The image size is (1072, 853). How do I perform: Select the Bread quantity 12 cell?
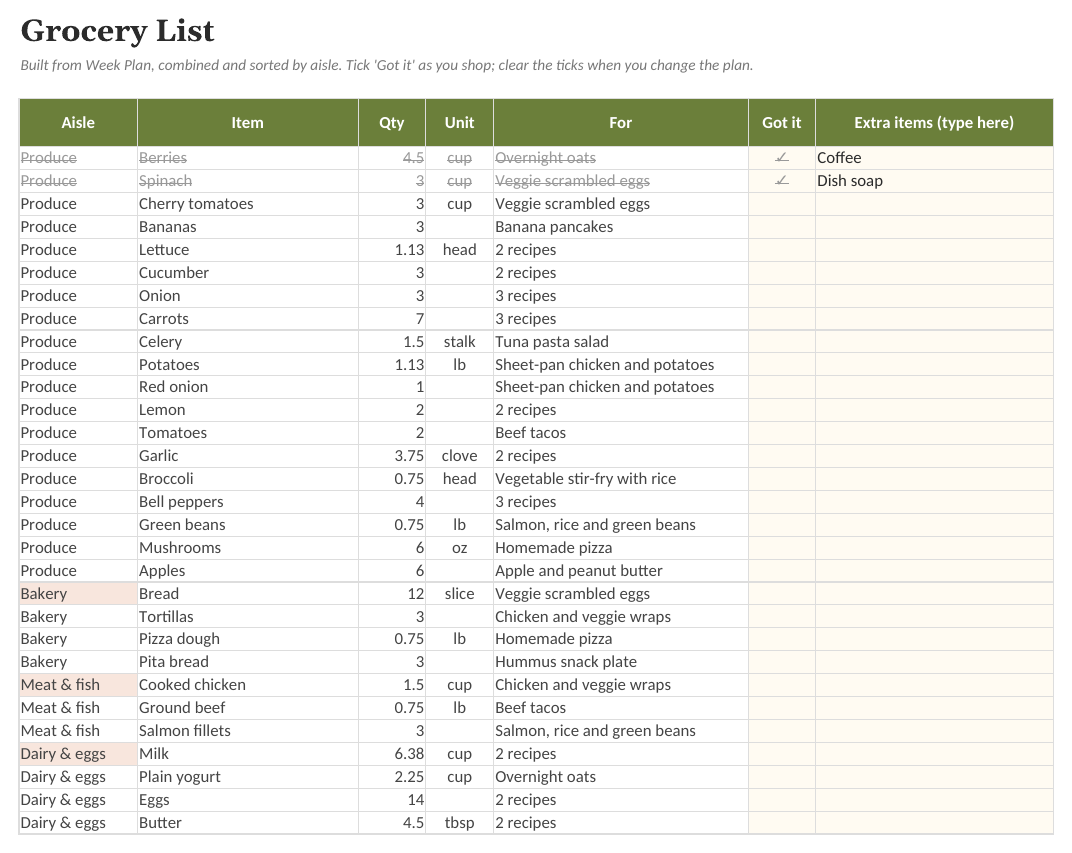click(392, 593)
